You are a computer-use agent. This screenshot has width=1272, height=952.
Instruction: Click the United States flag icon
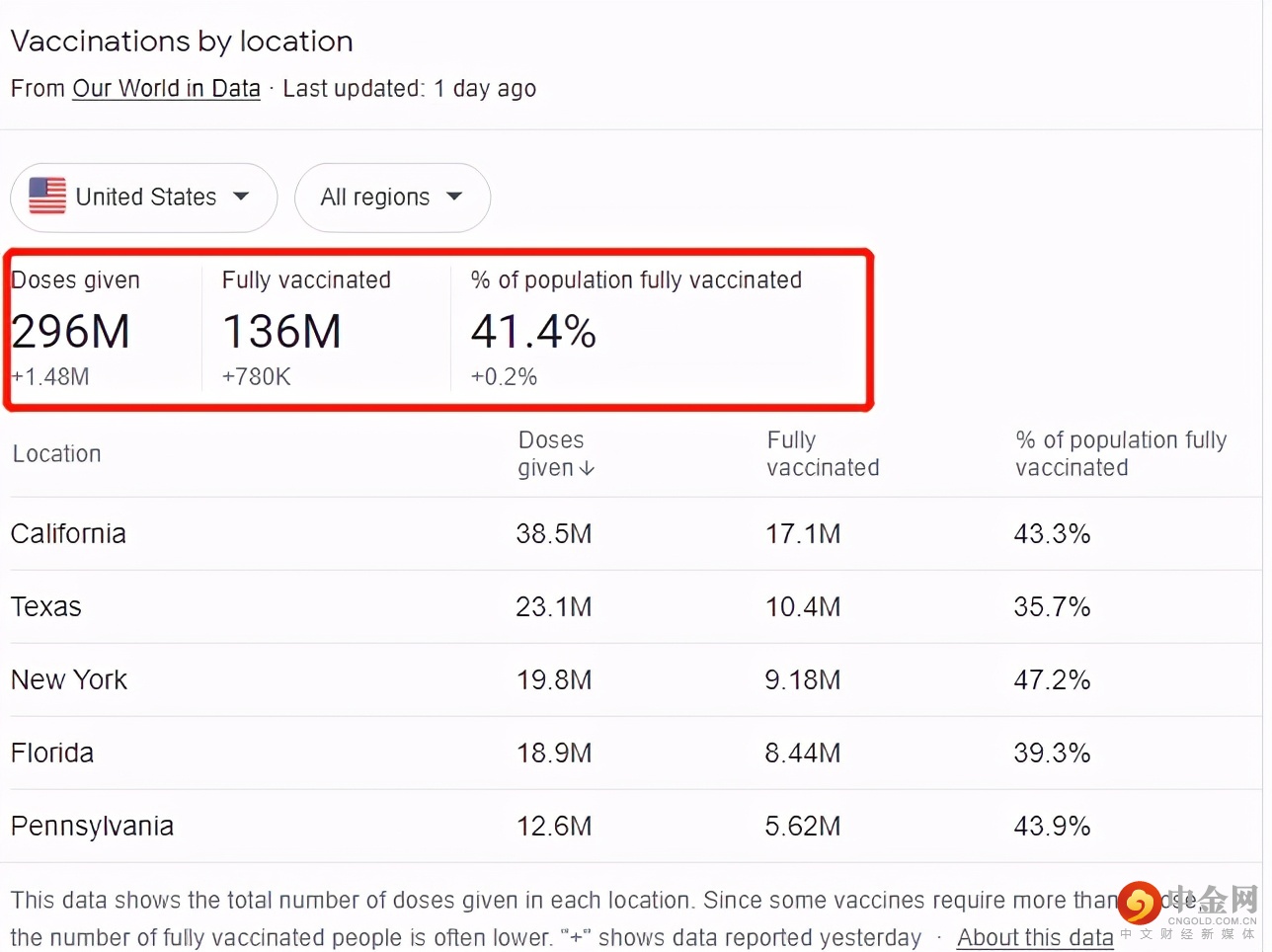pos(47,197)
